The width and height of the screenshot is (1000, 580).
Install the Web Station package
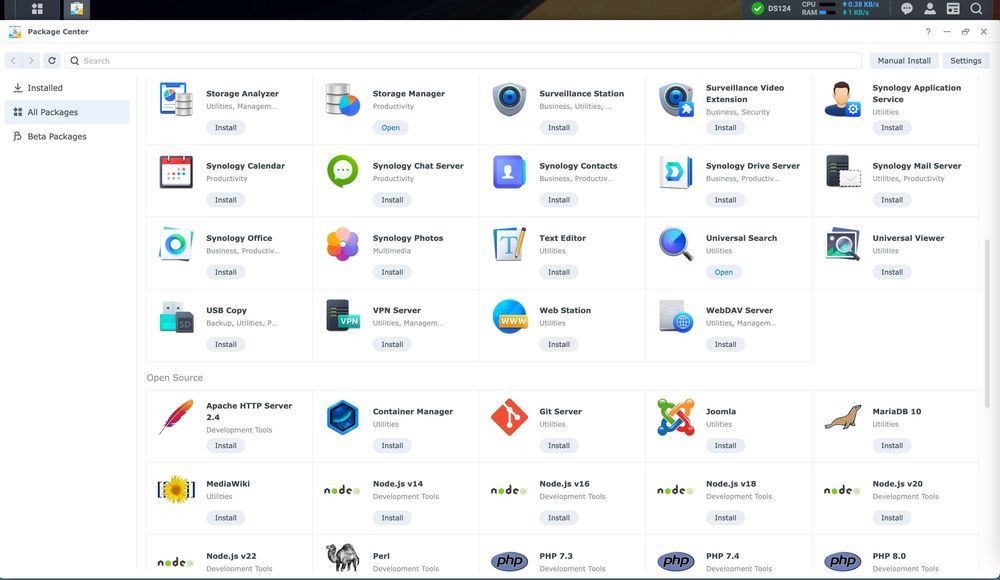(x=559, y=344)
